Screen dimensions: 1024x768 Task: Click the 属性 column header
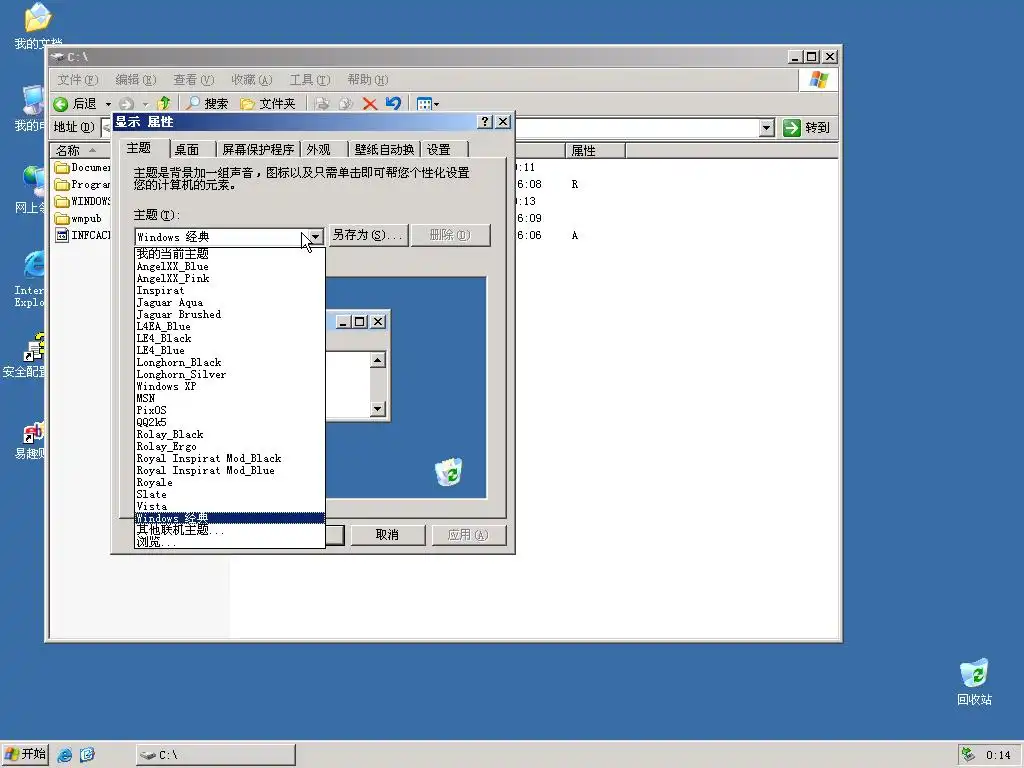(x=595, y=151)
